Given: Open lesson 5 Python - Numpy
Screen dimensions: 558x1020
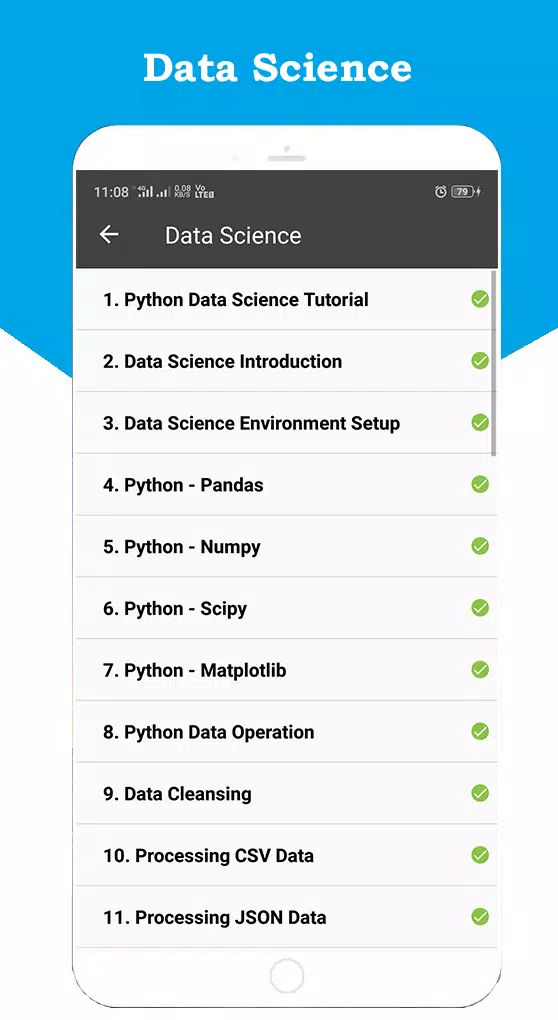Looking at the screenshot, I should [x=286, y=546].
